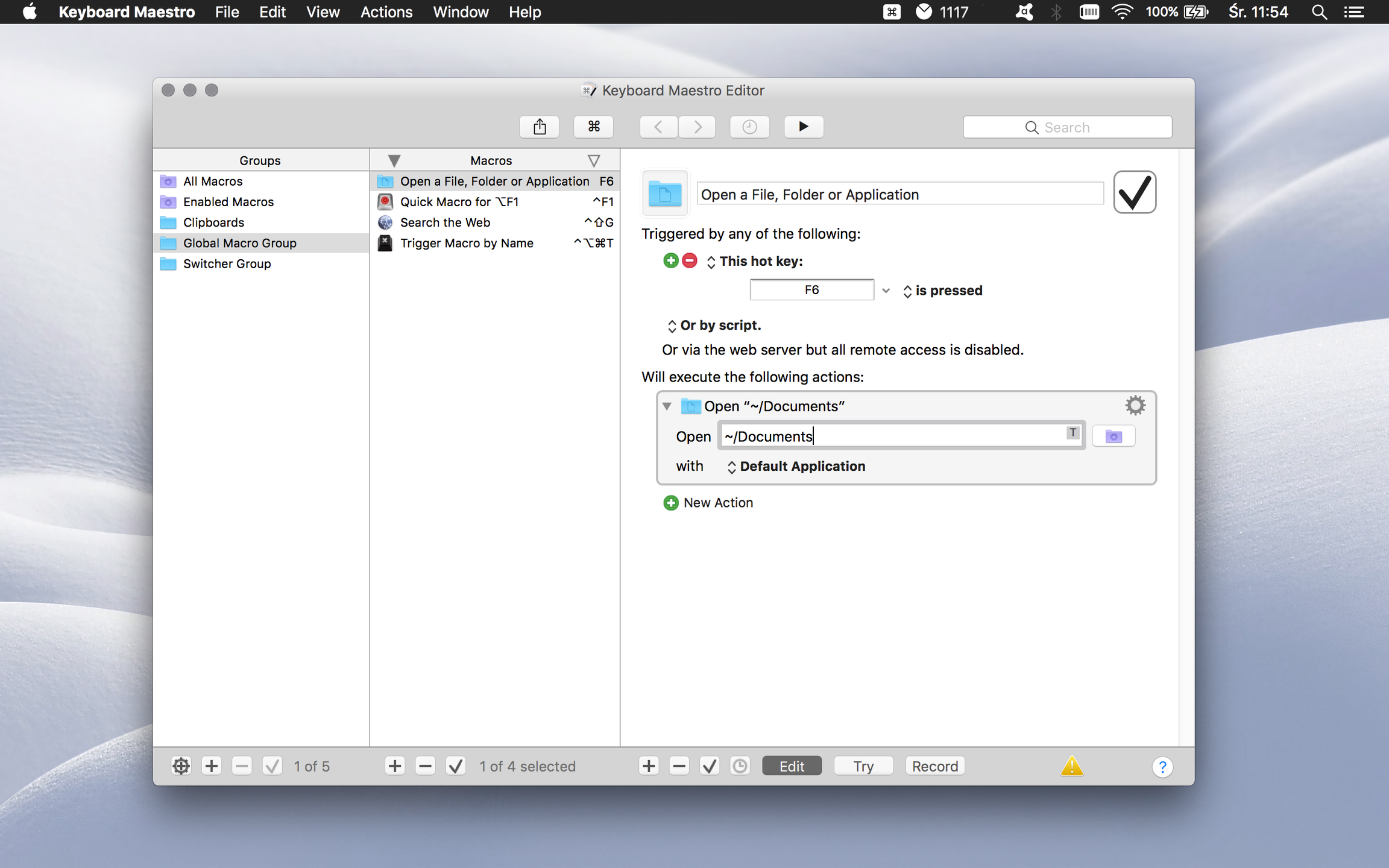The image size is (1389, 868).
Task: Open the history clock in the toolbar
Action: tap(749, 127)
